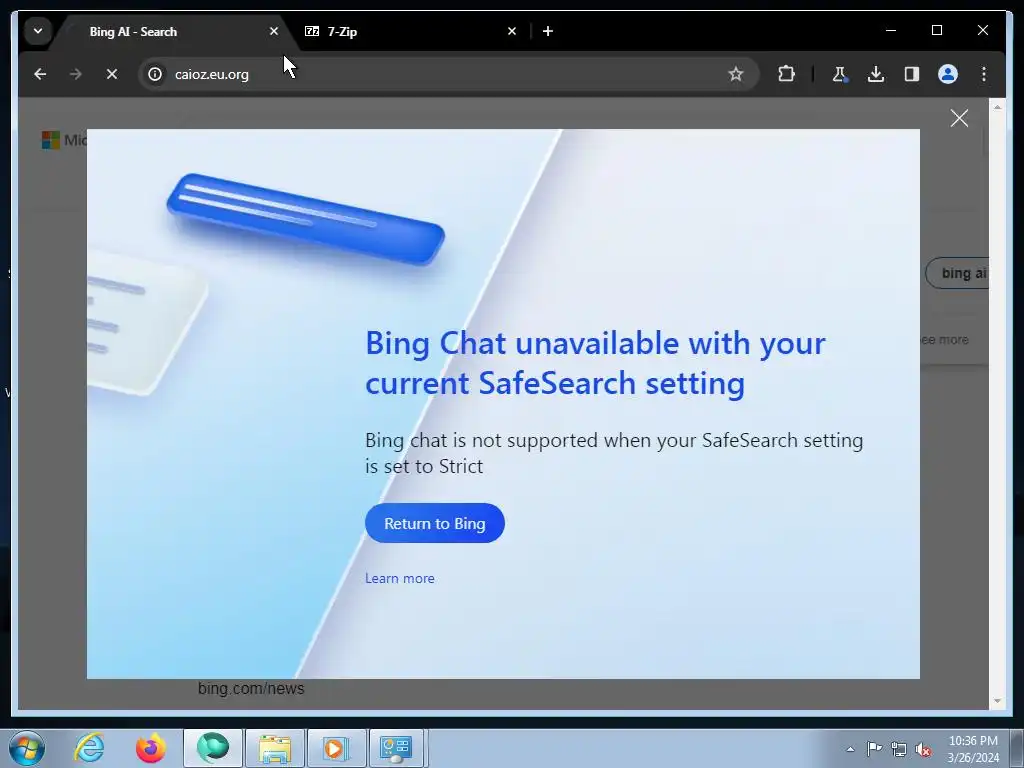Open the Extensions puzzle icon
Image resolution: width=1024 pixels, height=768 pixels.
pos(786,74)
